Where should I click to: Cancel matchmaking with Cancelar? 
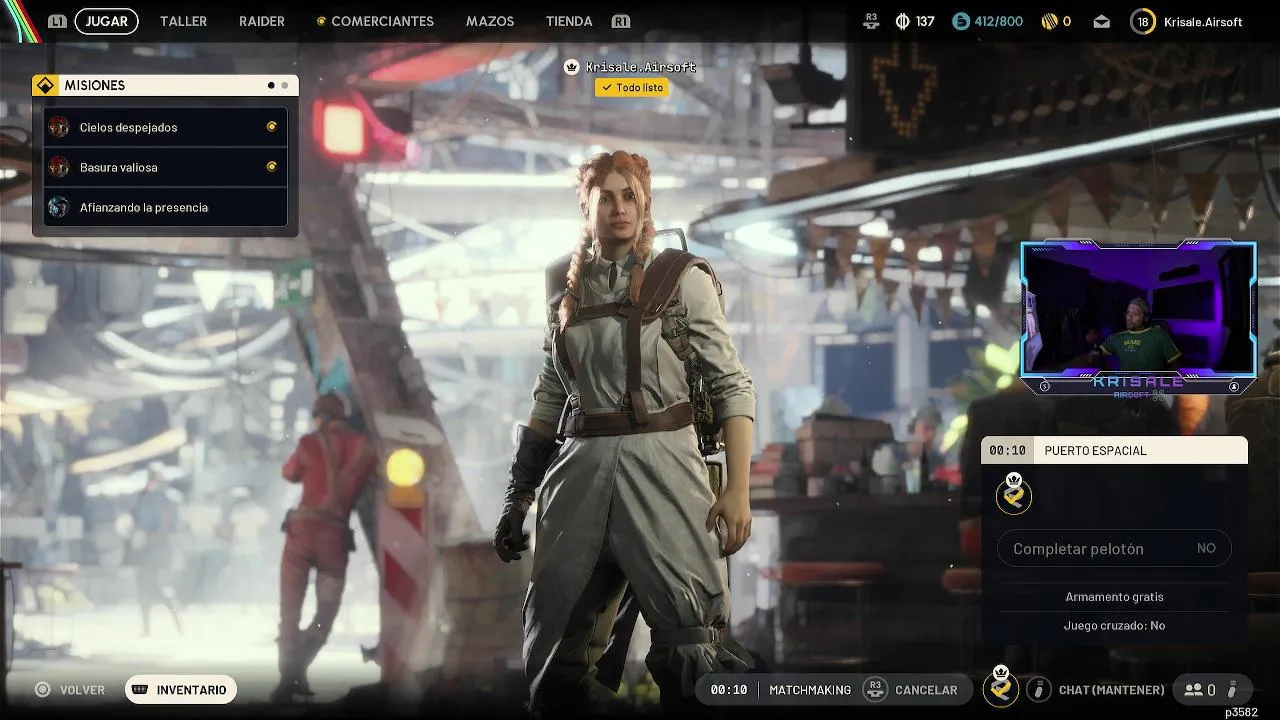pos(926,690)
